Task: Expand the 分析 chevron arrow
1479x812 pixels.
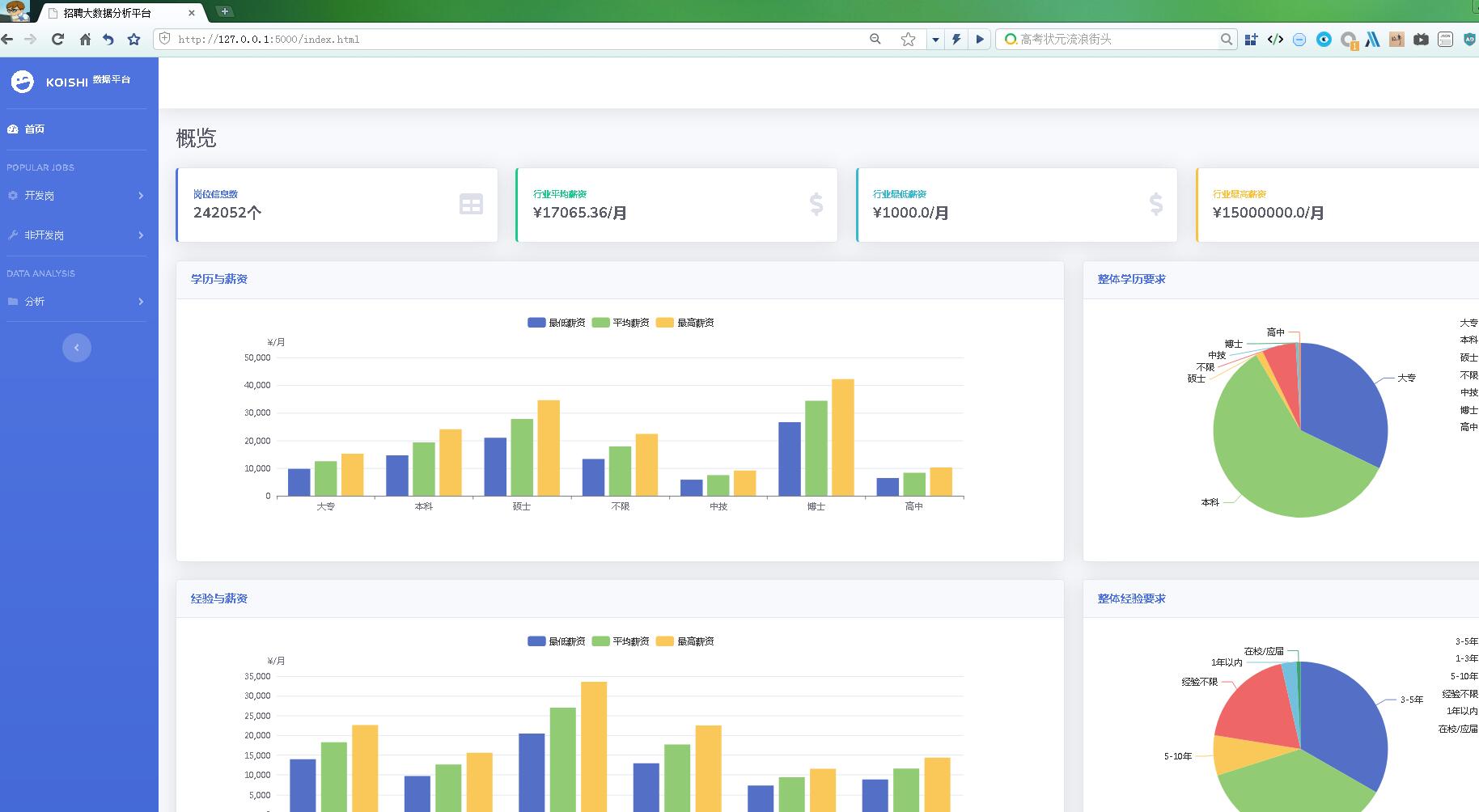Action: [141, 302]
